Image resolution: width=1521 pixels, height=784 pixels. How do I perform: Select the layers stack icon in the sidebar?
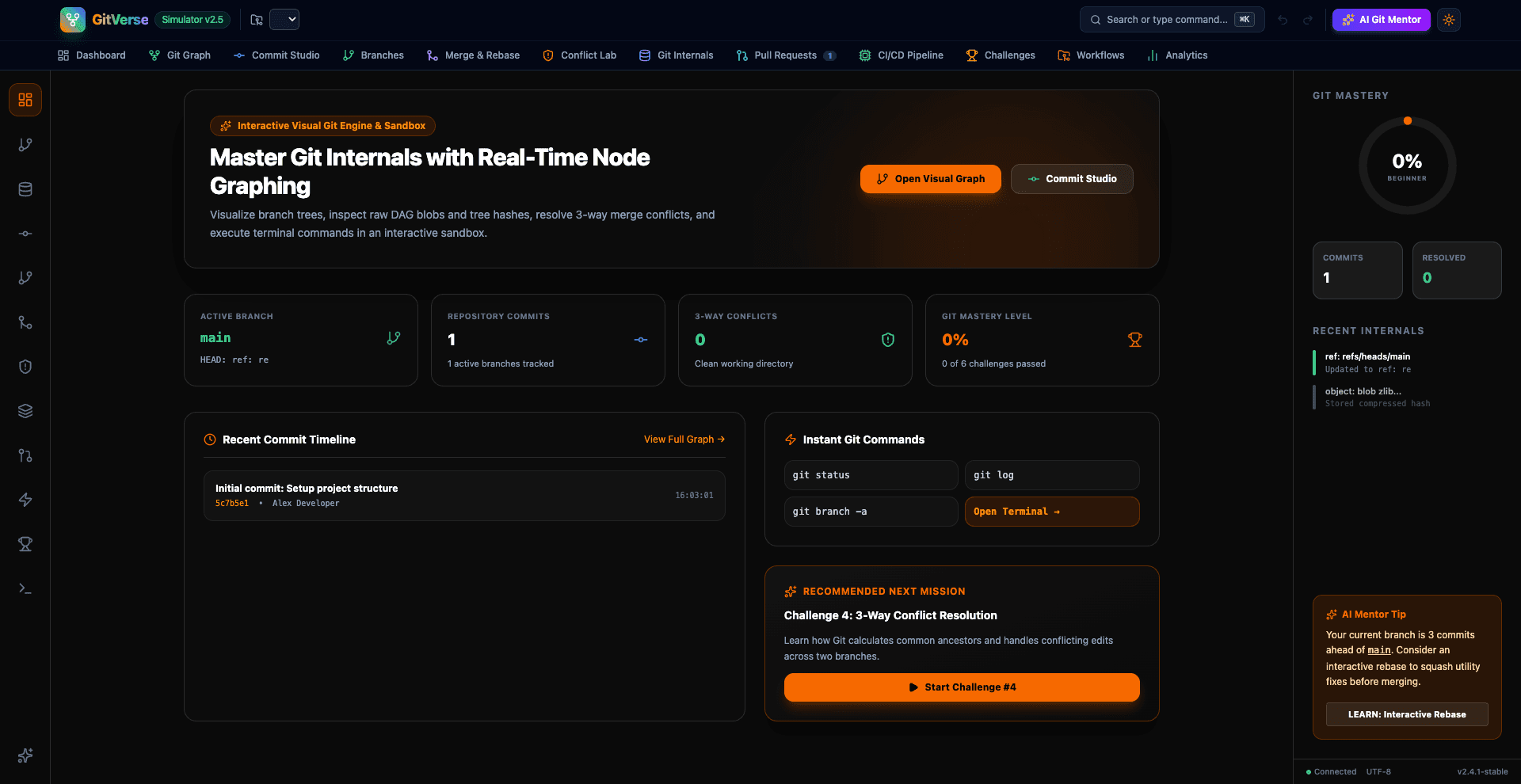point(25,411)
